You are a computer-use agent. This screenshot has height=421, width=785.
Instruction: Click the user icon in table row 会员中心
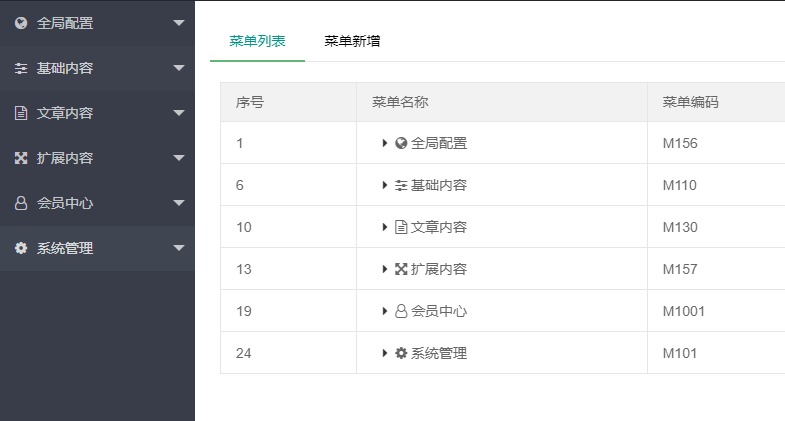tap(401, 311)
